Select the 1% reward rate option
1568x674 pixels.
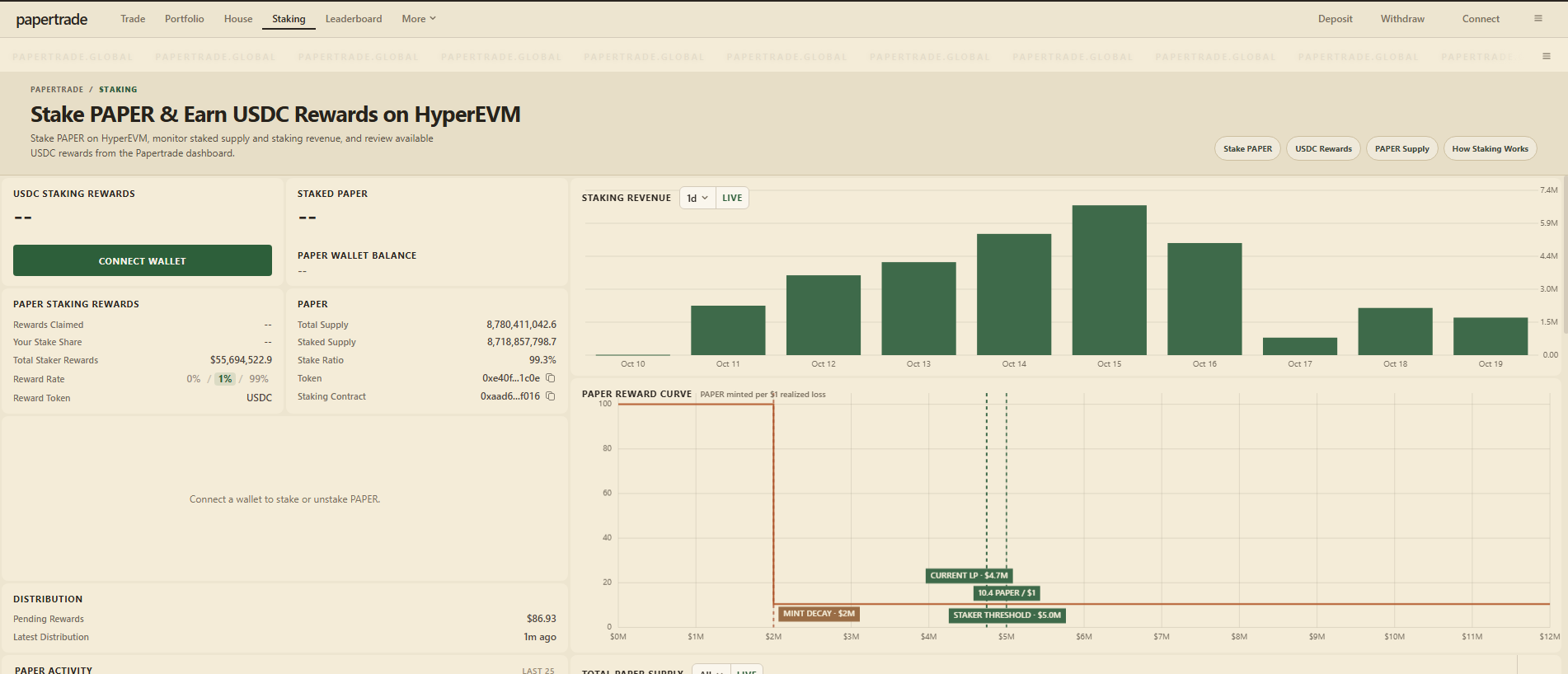(225, 379)
